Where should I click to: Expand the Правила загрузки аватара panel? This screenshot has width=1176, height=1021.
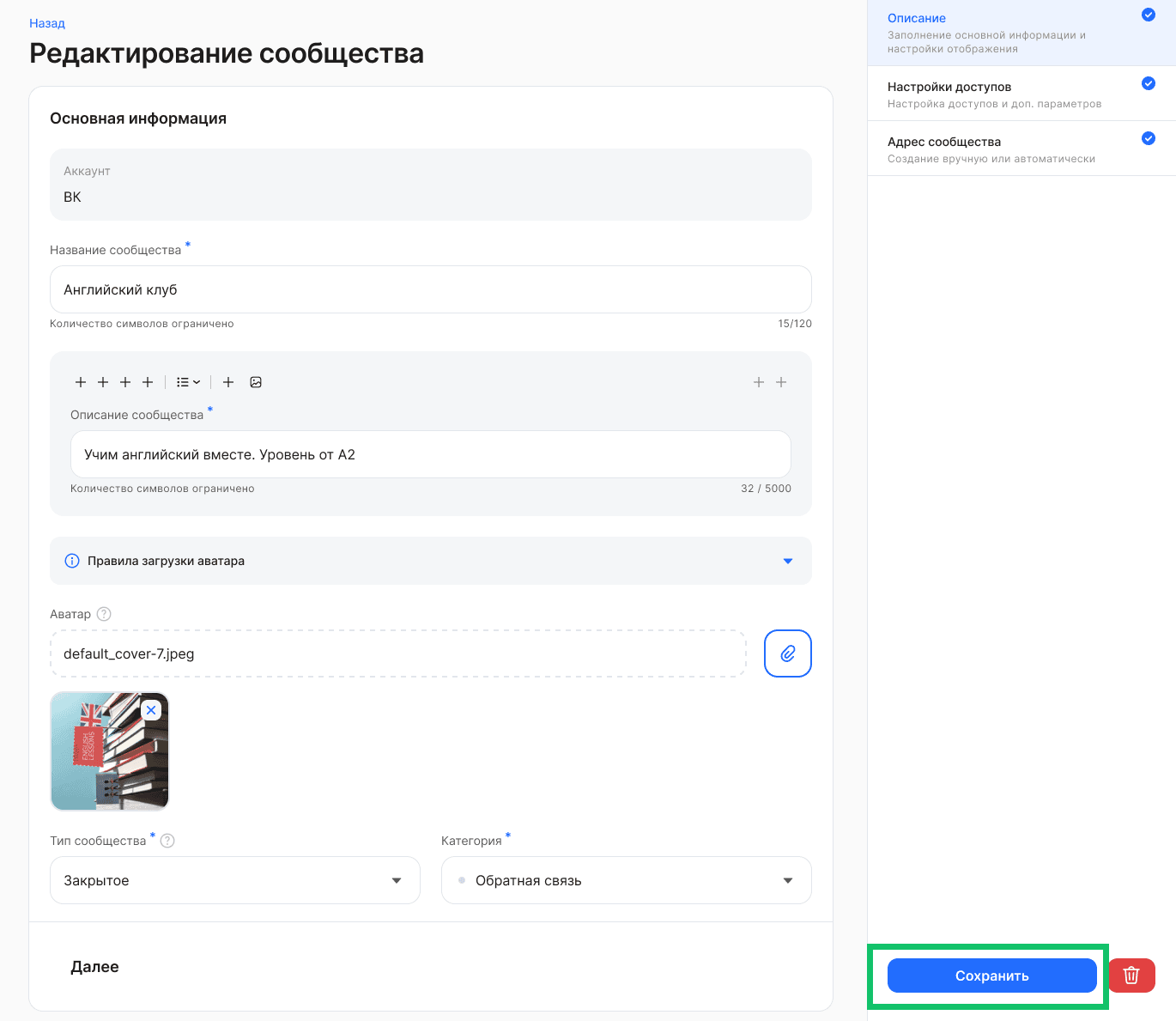[x=787, y=561]
